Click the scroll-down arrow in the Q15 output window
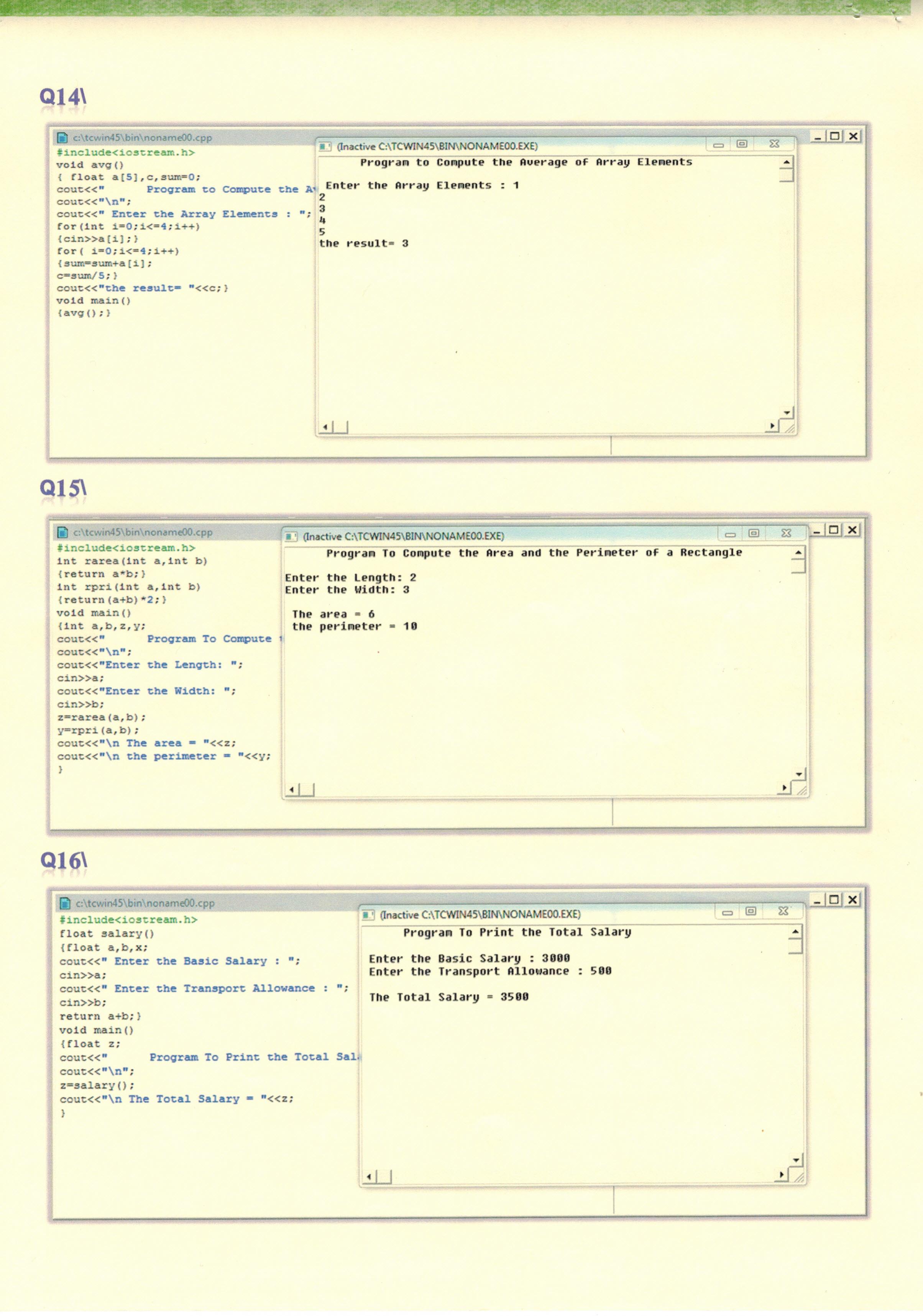923x1316 pixels. point(799,774)
